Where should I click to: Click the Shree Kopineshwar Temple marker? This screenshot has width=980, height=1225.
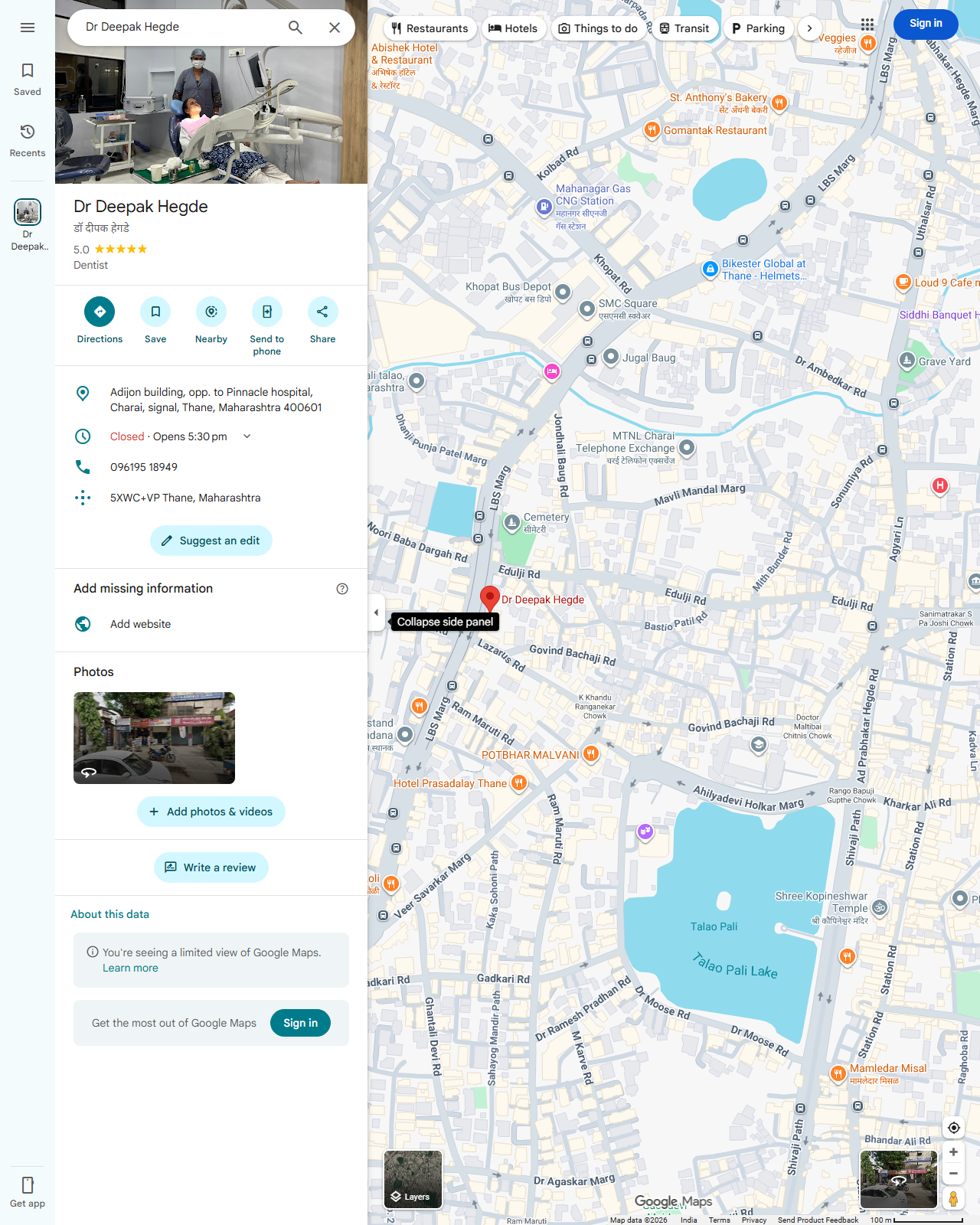point(880,908)
